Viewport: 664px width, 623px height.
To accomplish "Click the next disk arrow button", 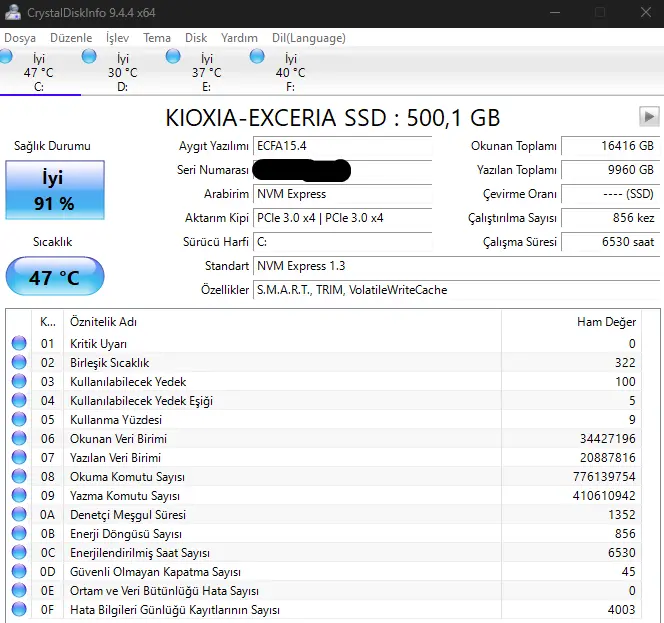I will pos(649,116).
